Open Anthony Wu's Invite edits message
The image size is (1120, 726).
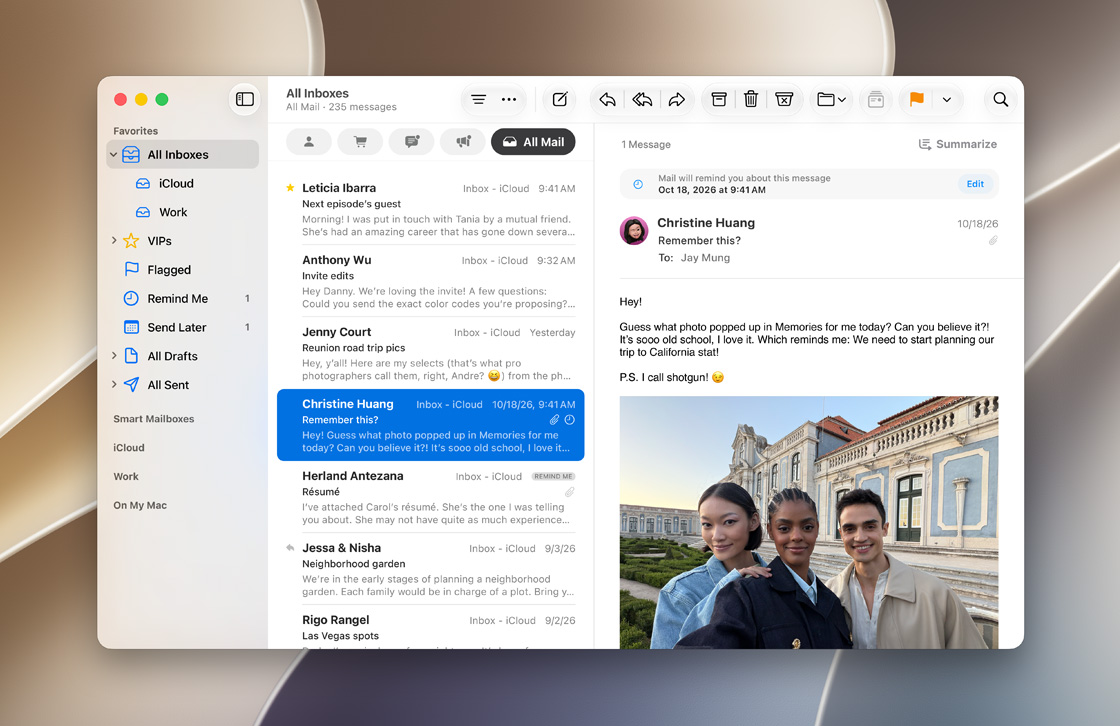(x=431, y=281)
